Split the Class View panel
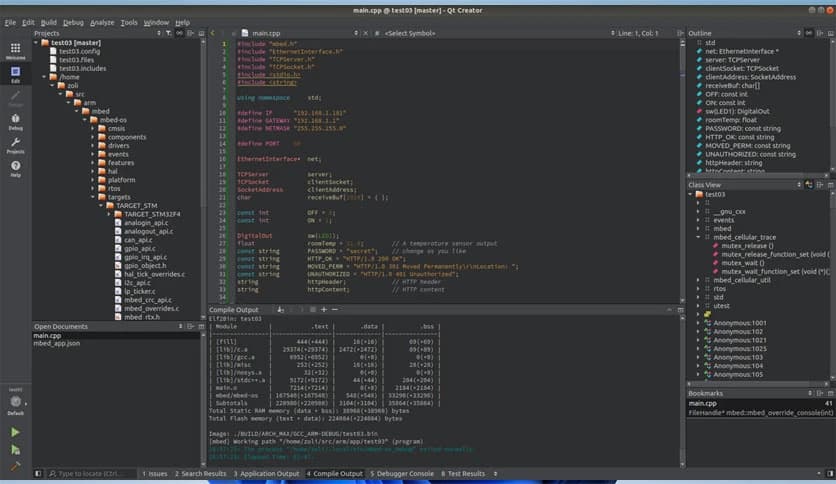The height and width of the screenshot is (484, 836). (820, 185)
